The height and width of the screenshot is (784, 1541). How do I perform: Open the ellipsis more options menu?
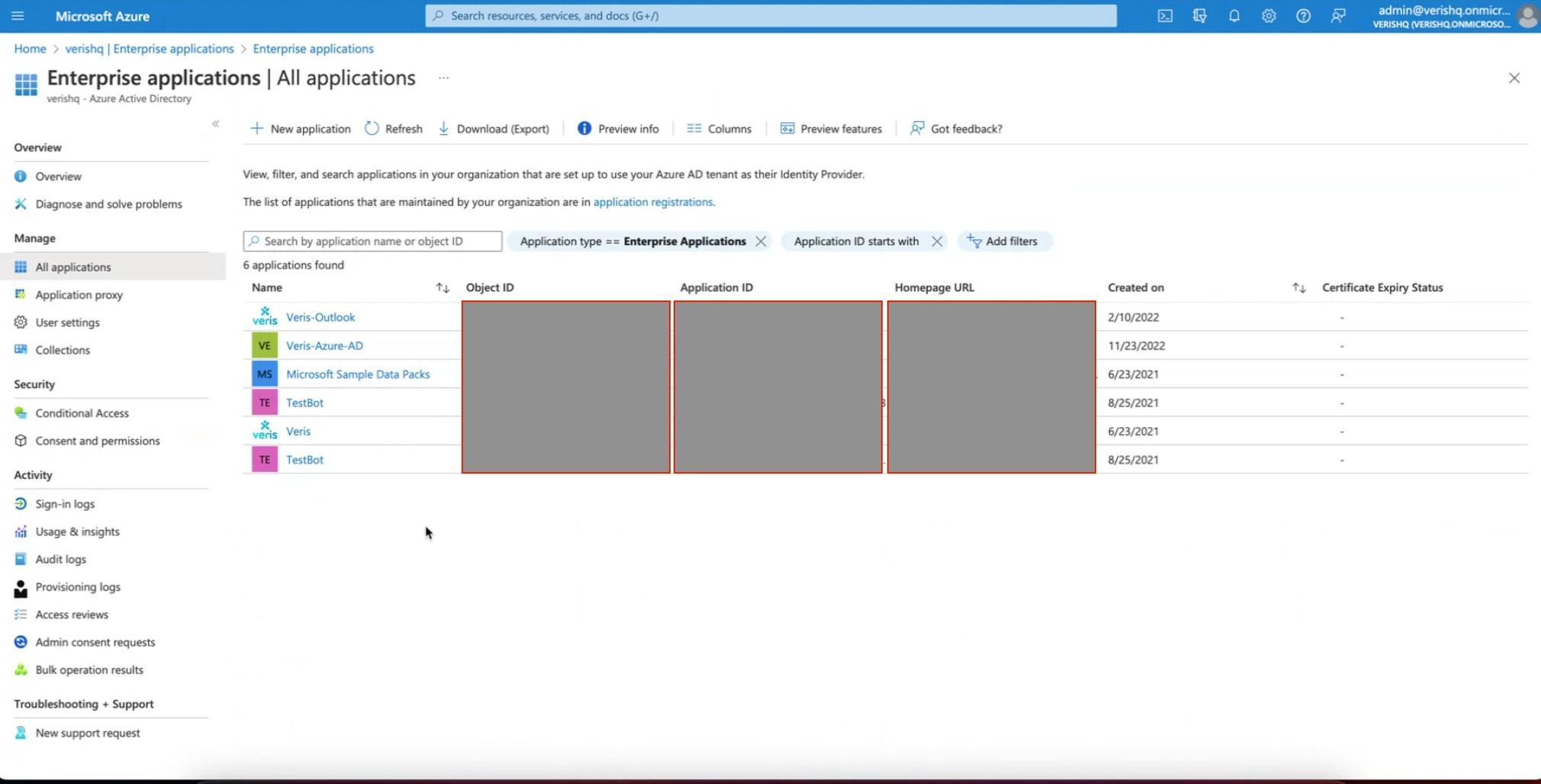point(443,79)
